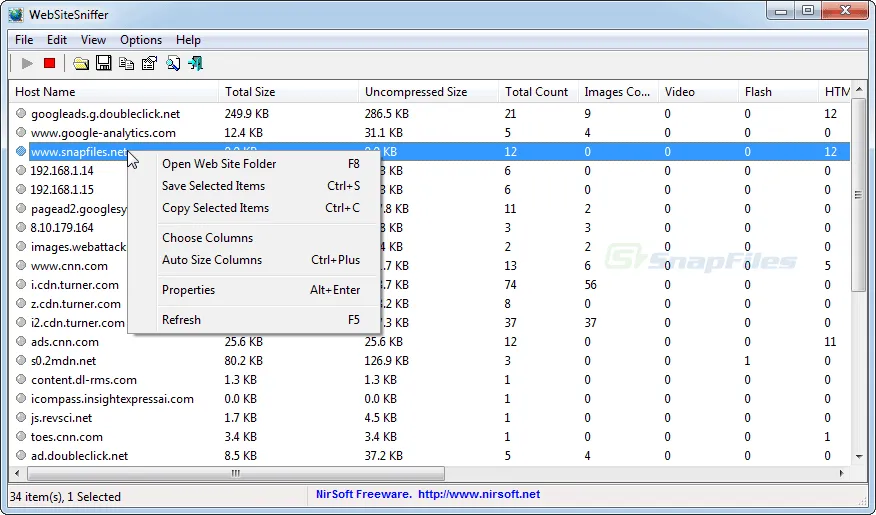Click the grayed-out Start Capture play icon
The image size is (876, 515).
27,64
